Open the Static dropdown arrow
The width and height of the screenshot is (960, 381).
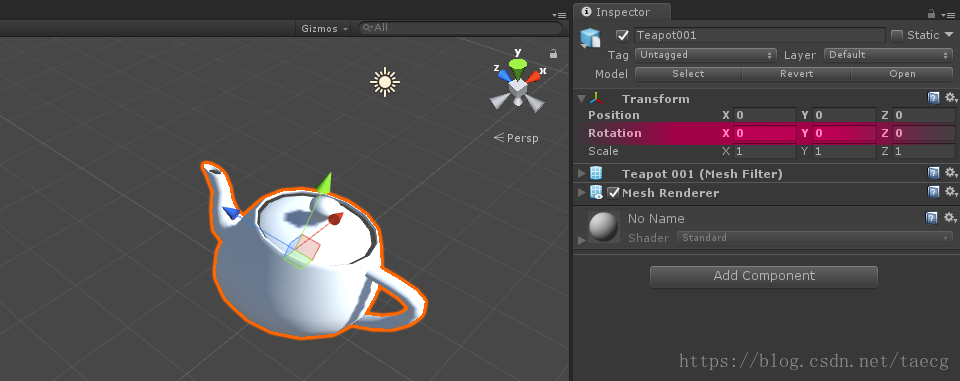coord(949,35)
